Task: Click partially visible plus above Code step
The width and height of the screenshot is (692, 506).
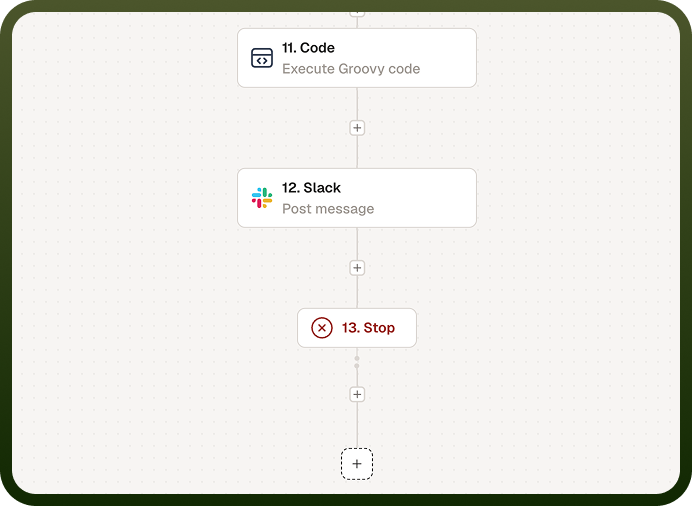Action: (357, 14)
